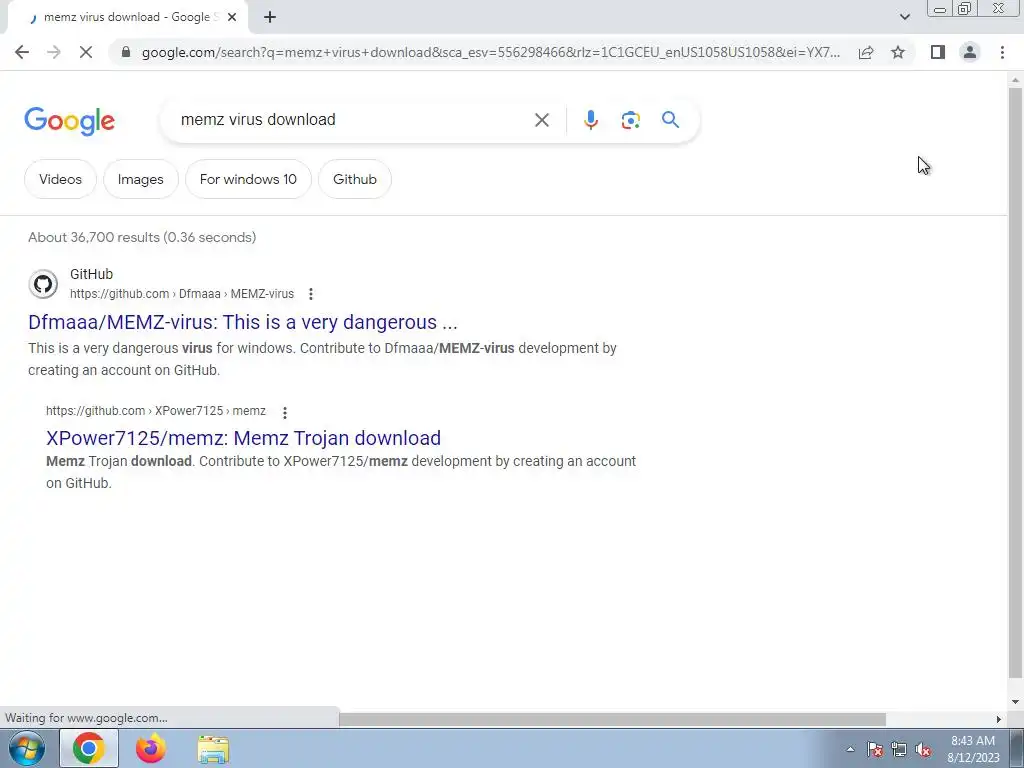This screenshot has height=768, width=1024.
Task: Go back using the browser back arrow
Action: click(x=22, y=52)
